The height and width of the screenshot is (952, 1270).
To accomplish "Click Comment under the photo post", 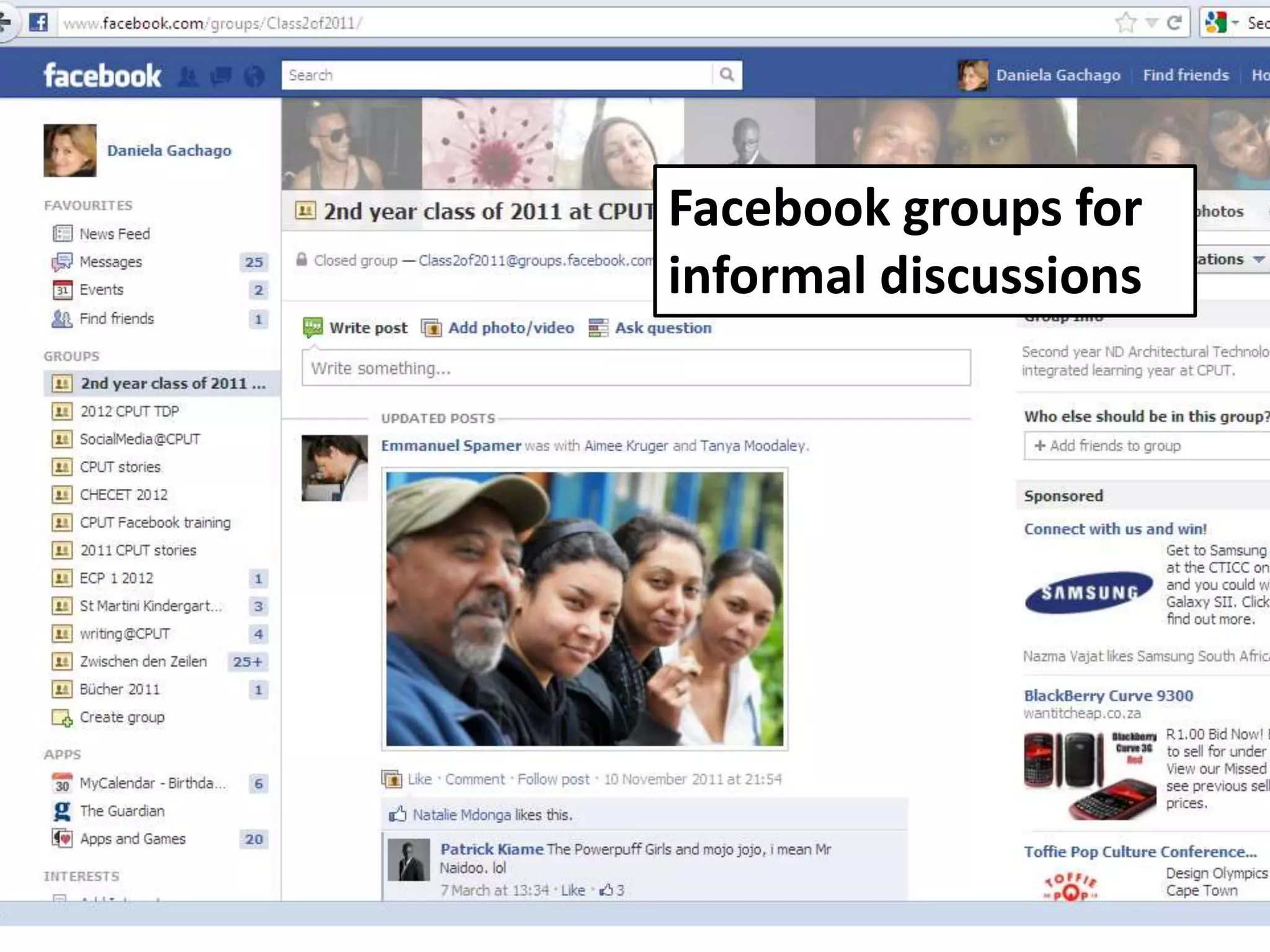I will (475, 779).
